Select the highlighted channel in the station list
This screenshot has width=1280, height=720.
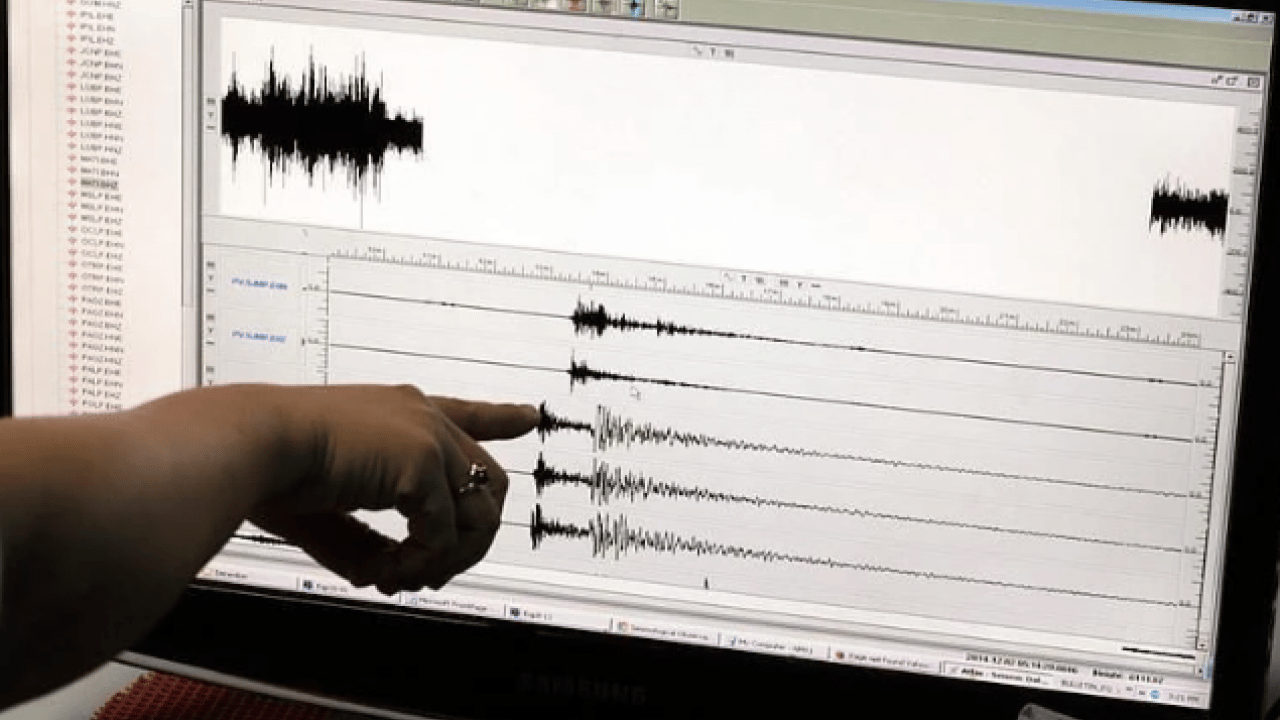coord(99,185)
